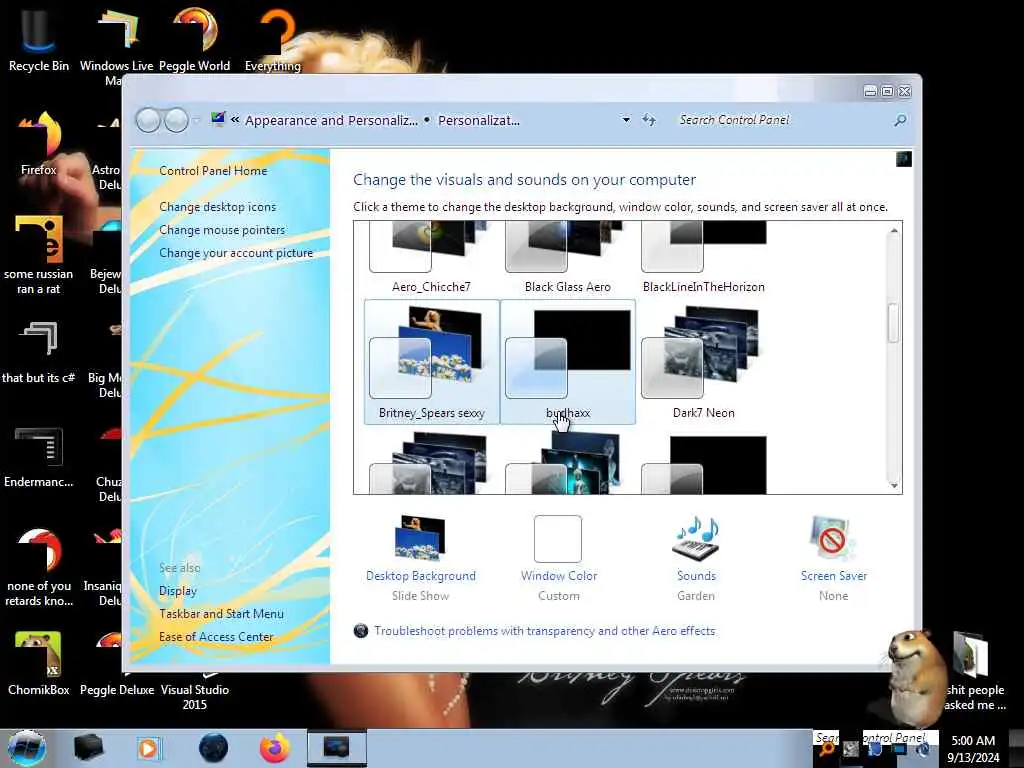Image resolution: width=1024 pixels, height=768 pixels.
Task: Select the Britney_Spears sexxy theme
Action: pos(432,362)
